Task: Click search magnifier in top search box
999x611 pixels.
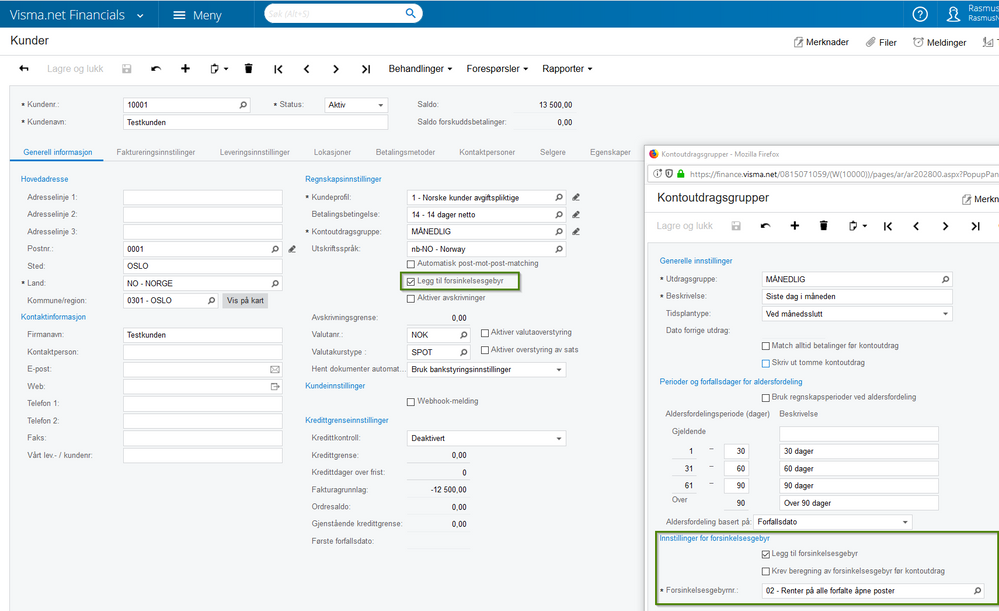Action: (411, 14)
